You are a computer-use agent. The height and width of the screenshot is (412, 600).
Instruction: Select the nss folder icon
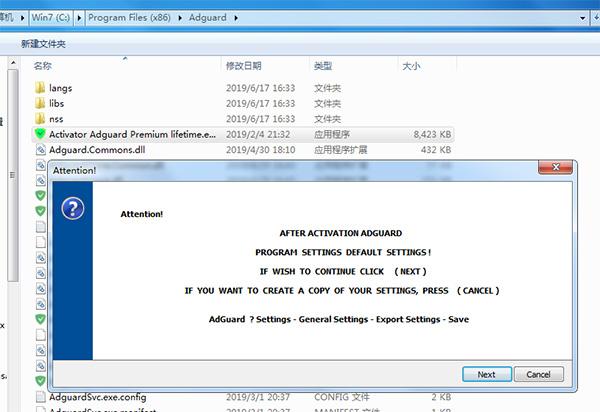click(x=40, y=119)
